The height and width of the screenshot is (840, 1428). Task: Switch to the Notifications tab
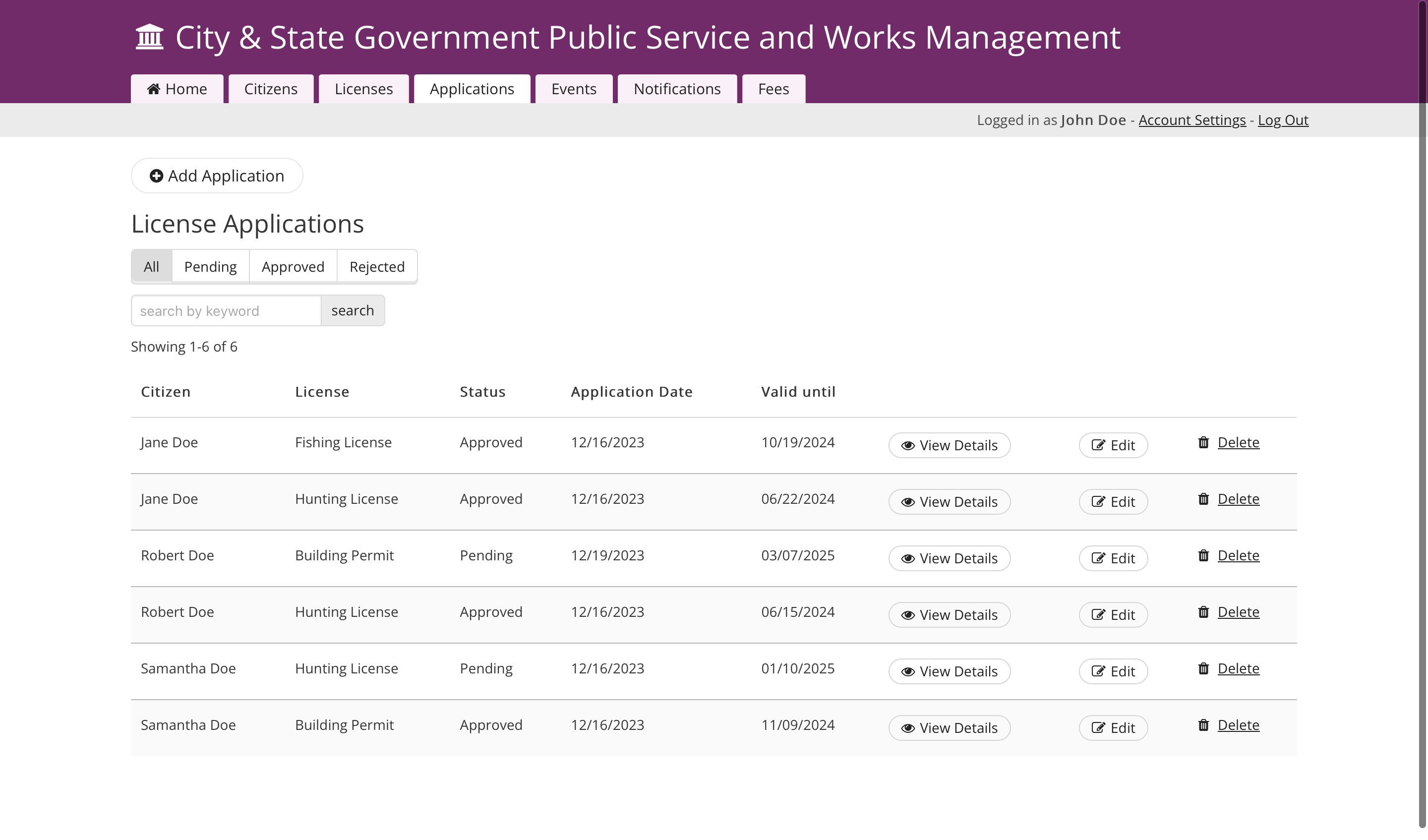pyautogui.click(x=677, y=90)
